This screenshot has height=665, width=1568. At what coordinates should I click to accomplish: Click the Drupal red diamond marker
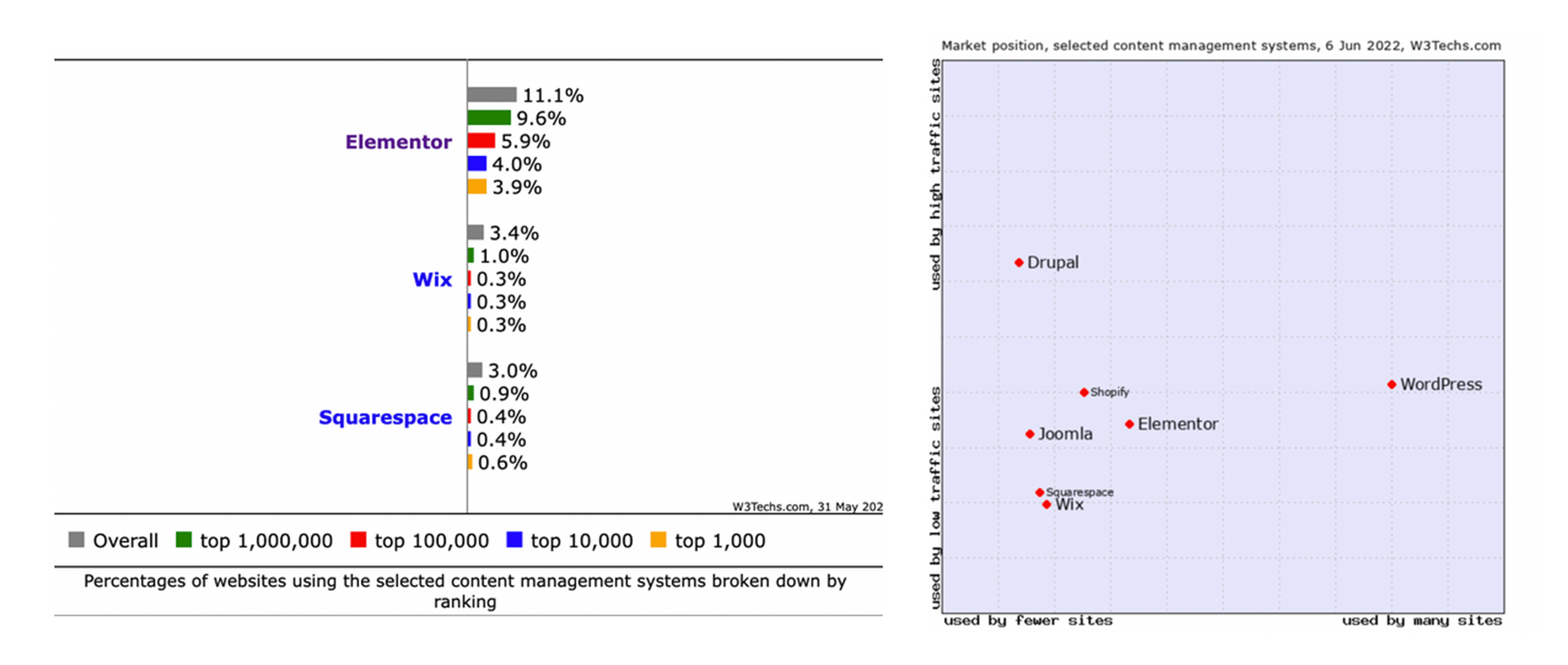pos(1019,263)
